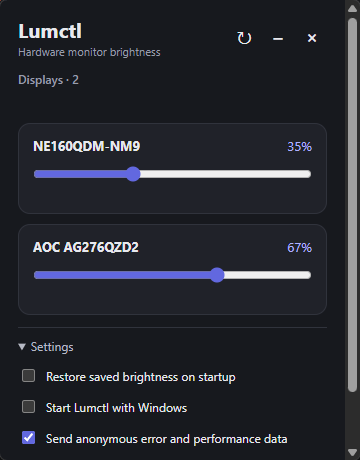Set NE160QDM-NM9 slider track to maximum end
This screenshot has height=460, width=360.
309,174
